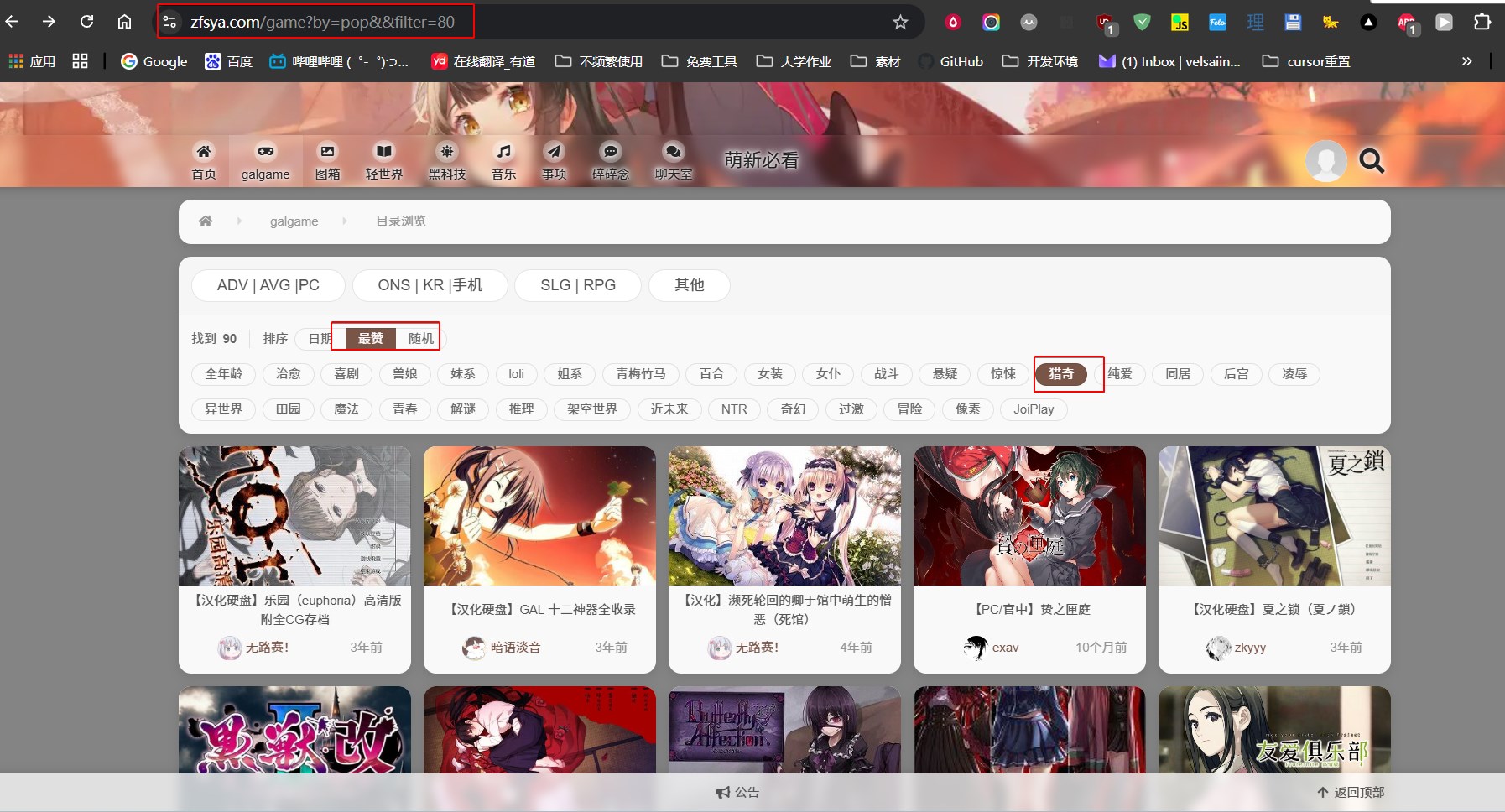Open the 在线翻译_有道 bookmark
The height and width of the screenshot is (812, 1505).
[483, 61]
